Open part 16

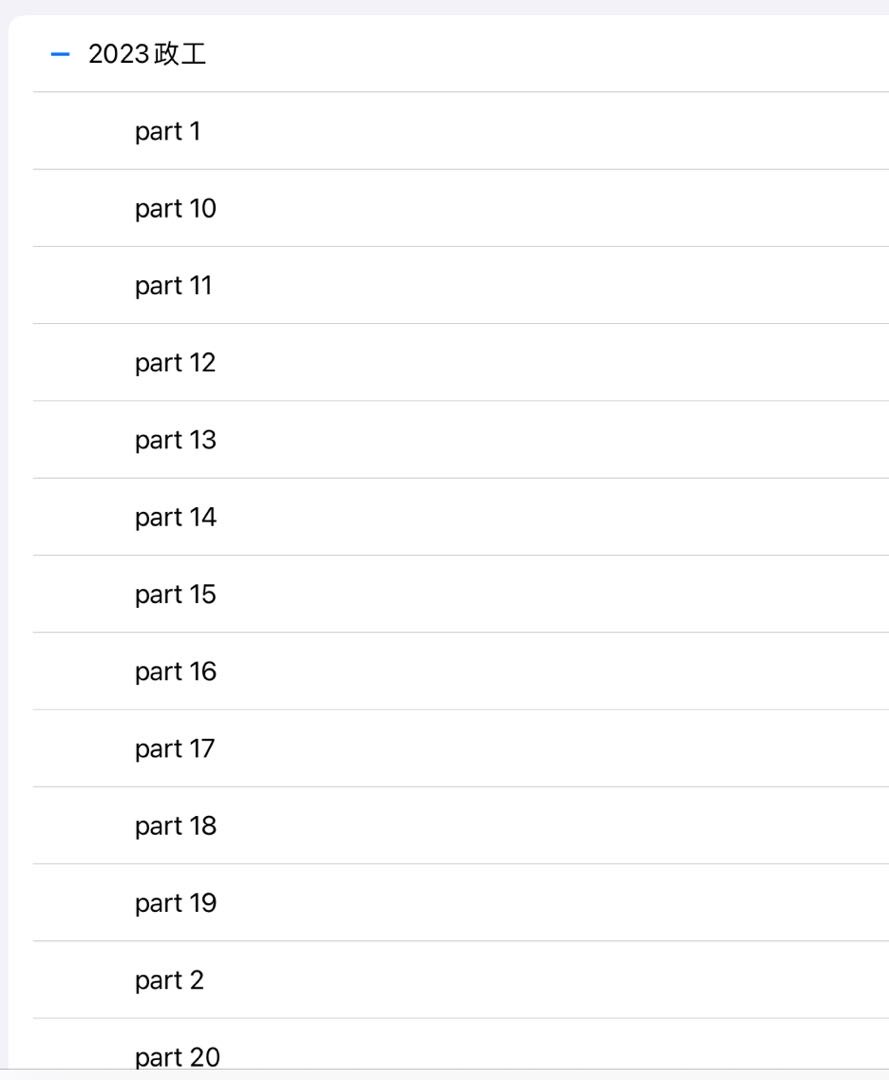tap(461, 671)
